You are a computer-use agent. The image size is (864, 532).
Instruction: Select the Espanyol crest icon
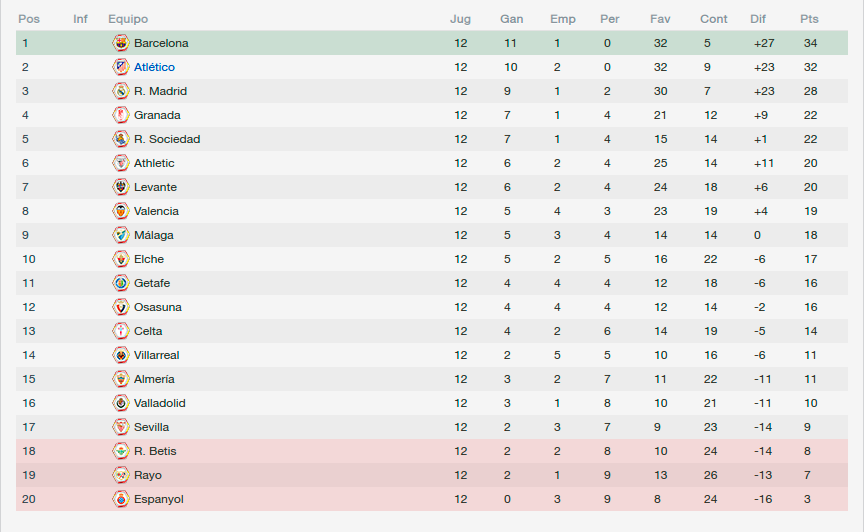121,499
